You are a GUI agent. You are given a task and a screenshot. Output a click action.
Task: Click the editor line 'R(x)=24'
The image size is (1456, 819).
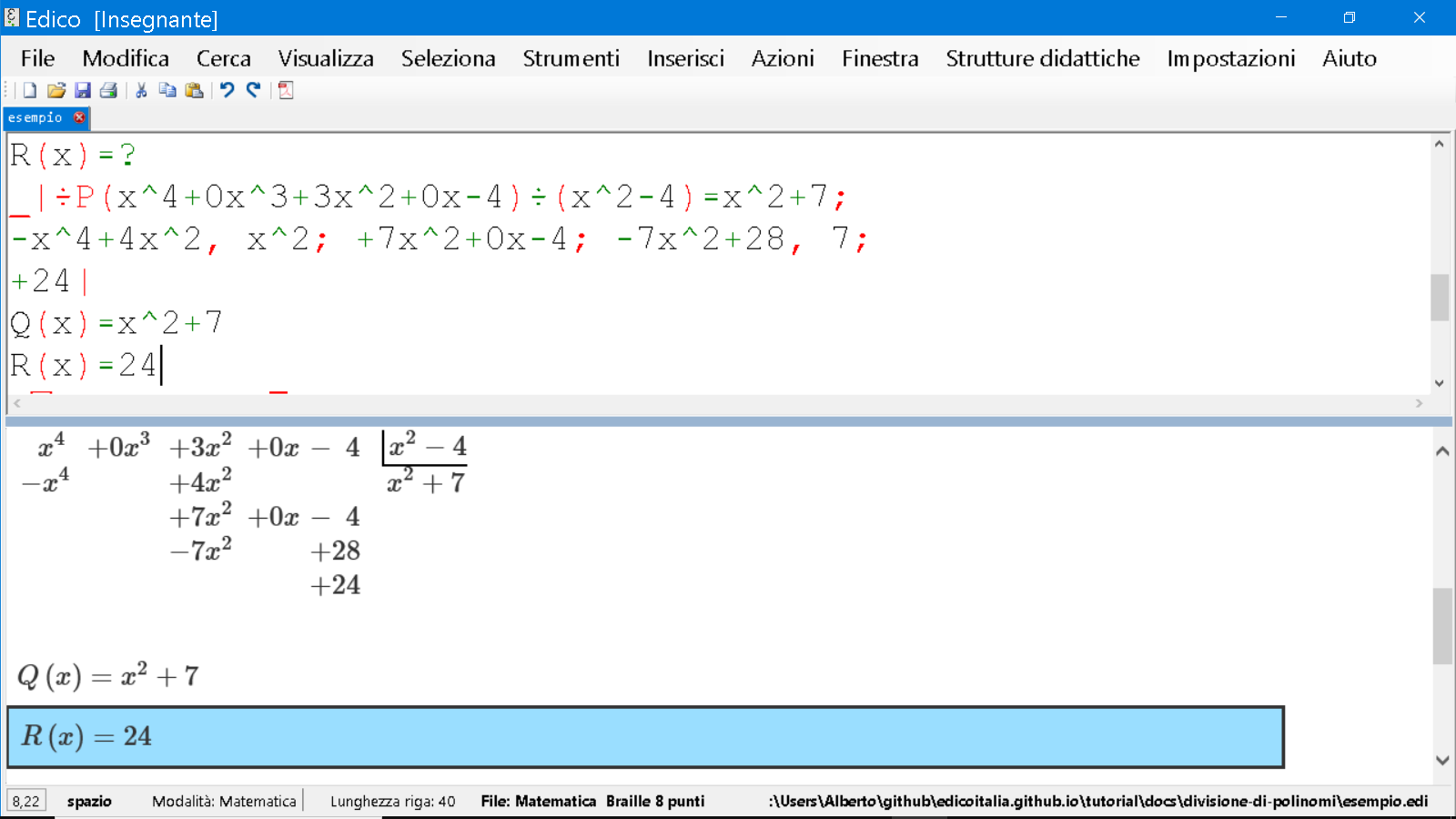(x=84, y=365)
